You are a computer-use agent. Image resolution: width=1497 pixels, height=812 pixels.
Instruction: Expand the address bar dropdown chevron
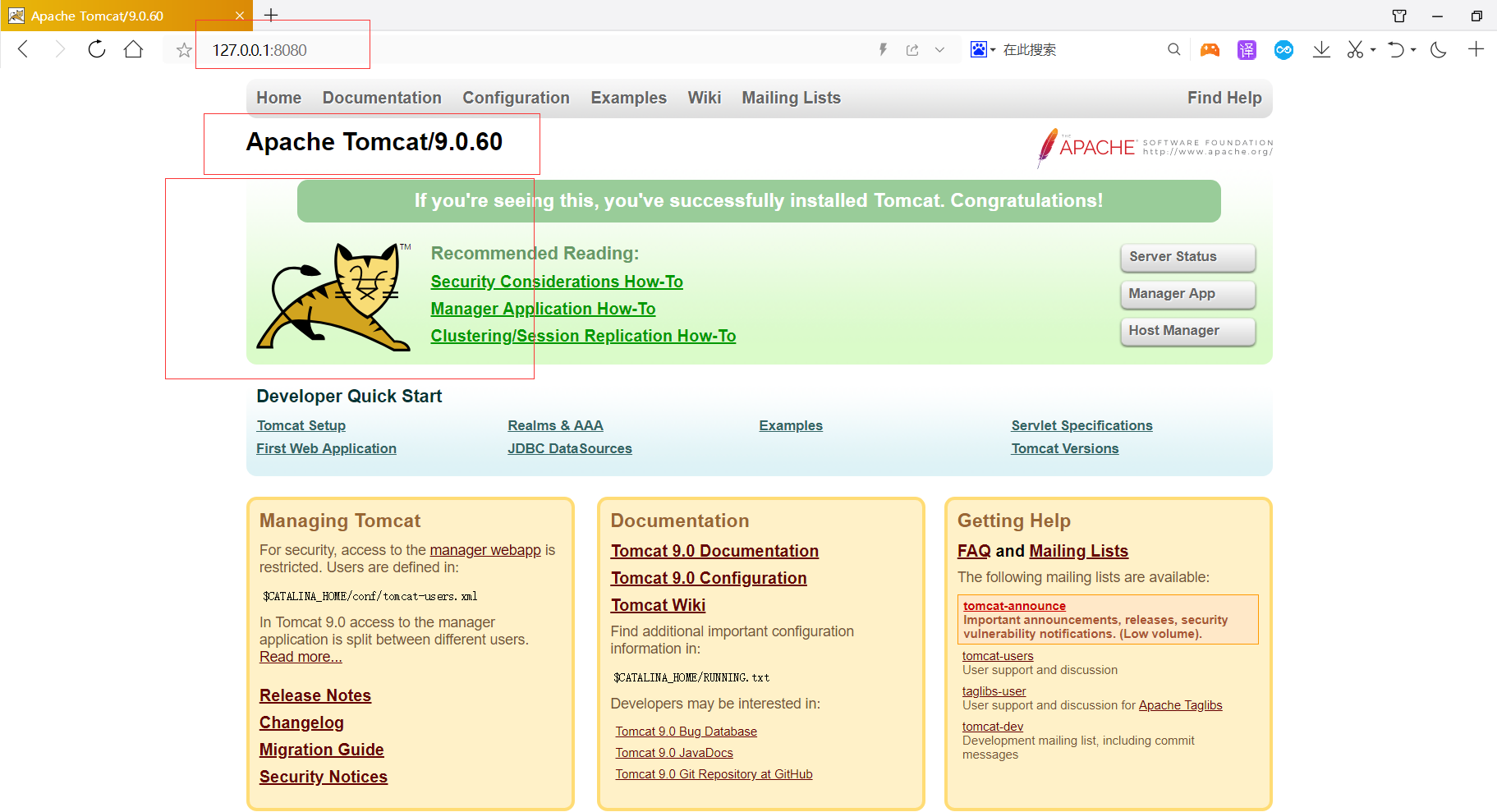pyautogui.click(x=939, y=50)
